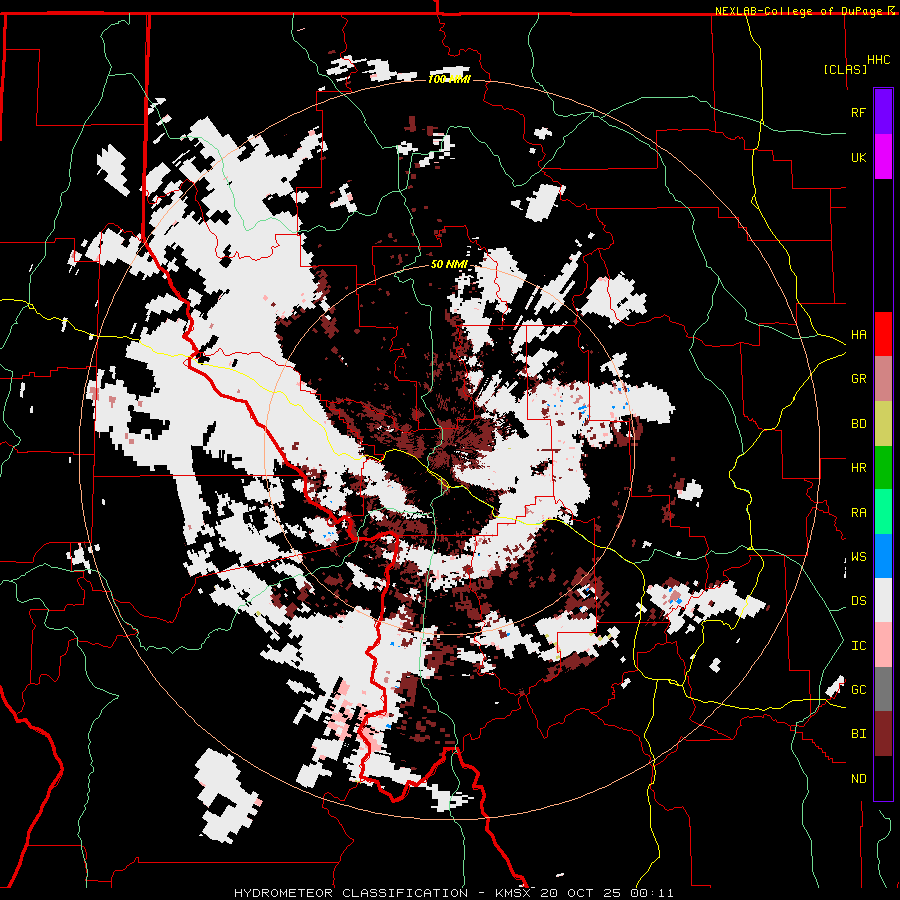The height and width of the screenshot is (900, 900).
Task: Click the DS legend label
Action: pyautogui.click(x=858, y=601)
